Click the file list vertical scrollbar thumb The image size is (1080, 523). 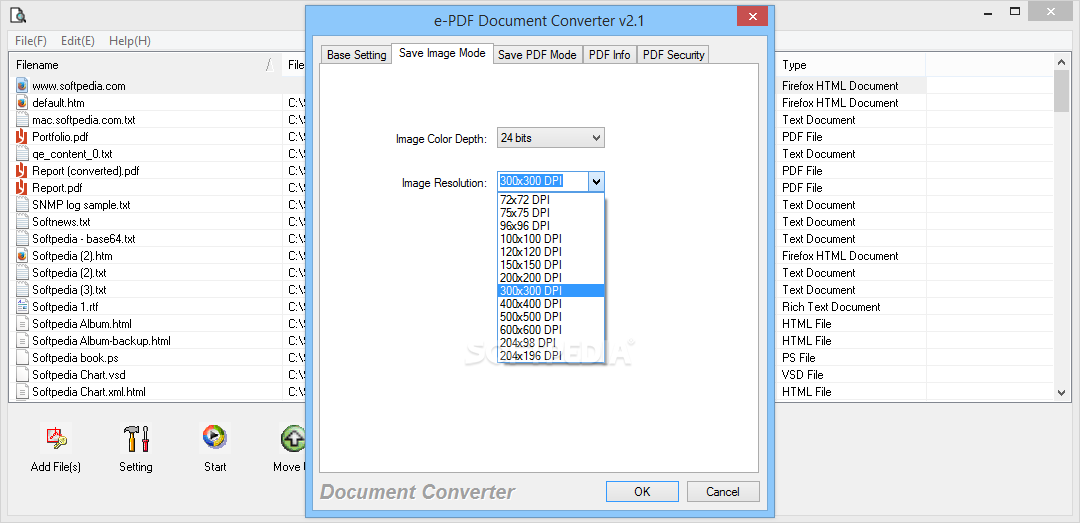tap(1061, 90)
